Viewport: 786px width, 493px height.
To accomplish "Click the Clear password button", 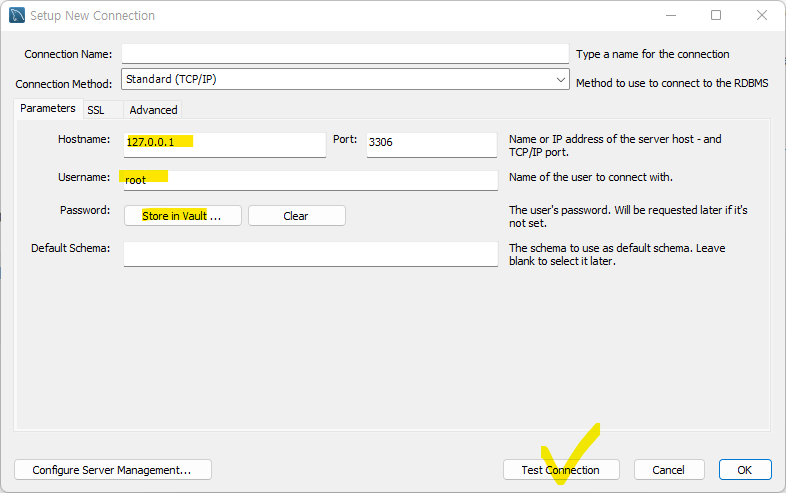I will [297, 216].
